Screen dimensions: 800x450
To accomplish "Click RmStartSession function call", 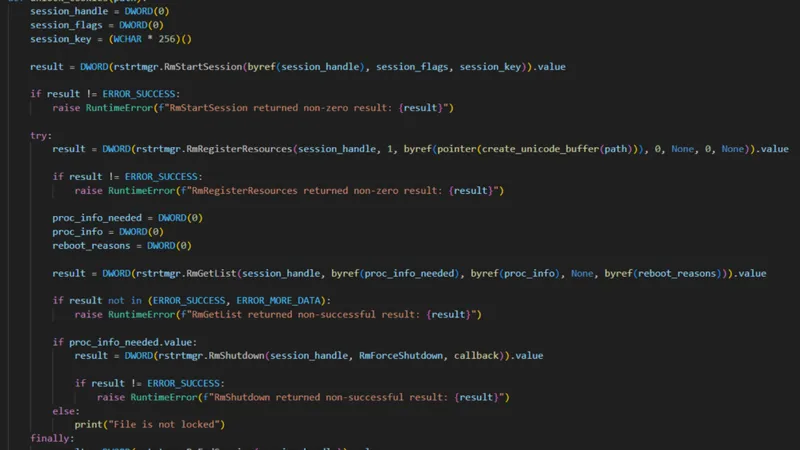I will 203,67.
